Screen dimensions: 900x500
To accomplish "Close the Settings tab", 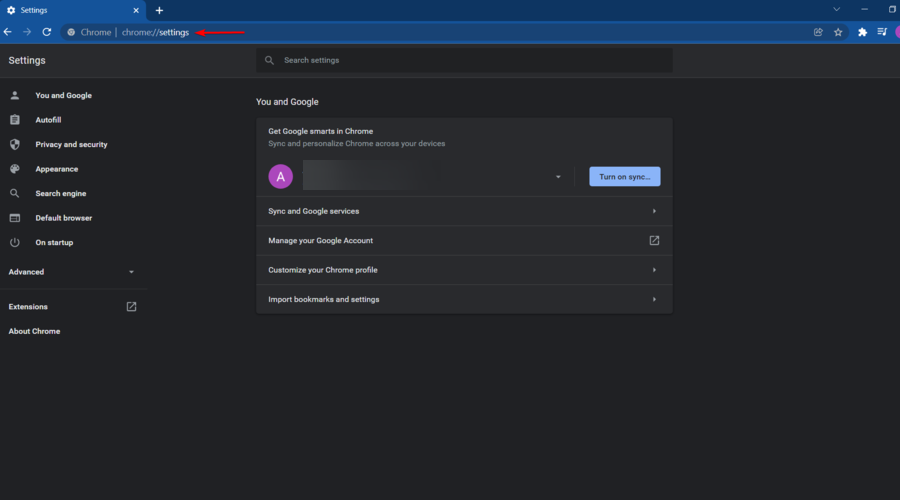I will (136, 10).
